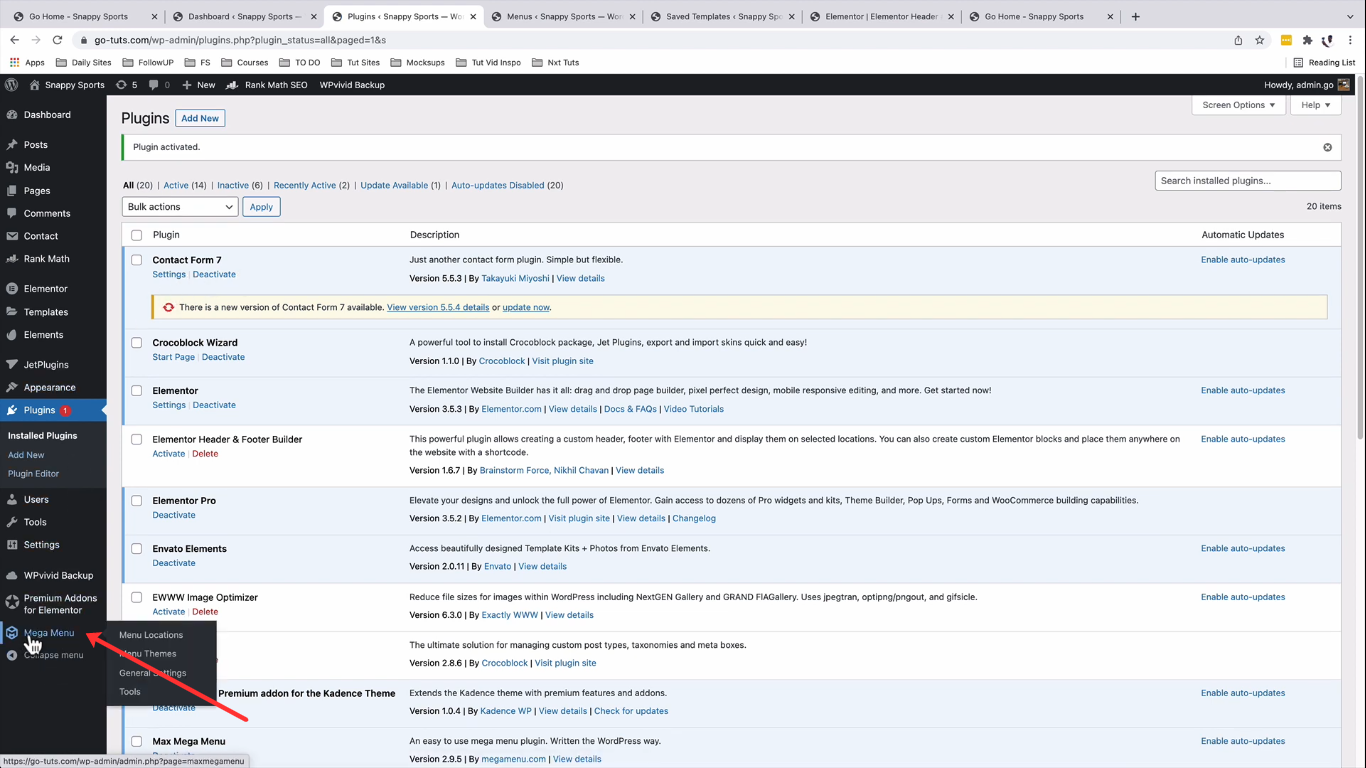
Task: Expand the Help panel
Action: pos(1316,105)
